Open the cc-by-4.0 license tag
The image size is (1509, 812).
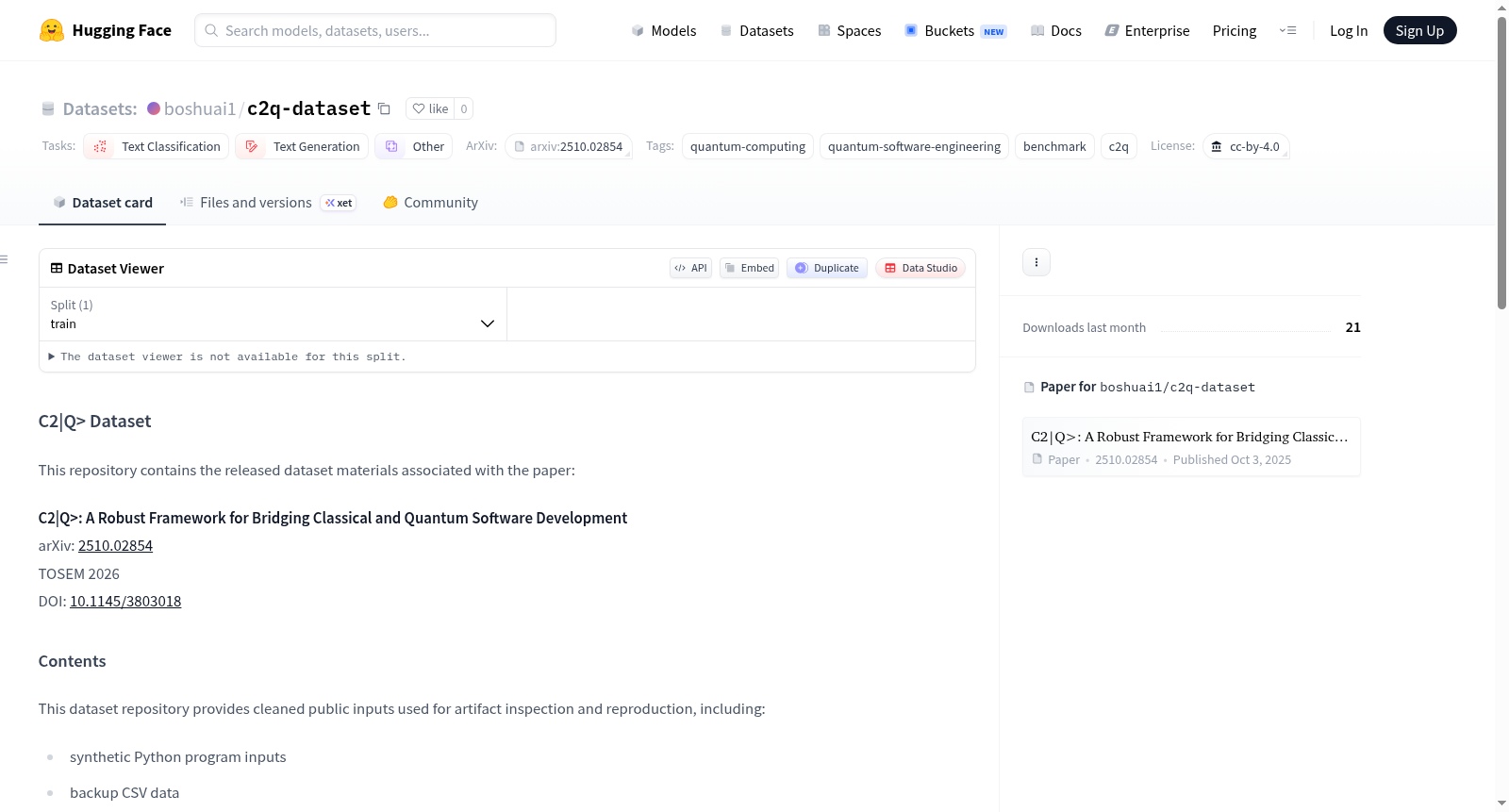point(1246,146)
